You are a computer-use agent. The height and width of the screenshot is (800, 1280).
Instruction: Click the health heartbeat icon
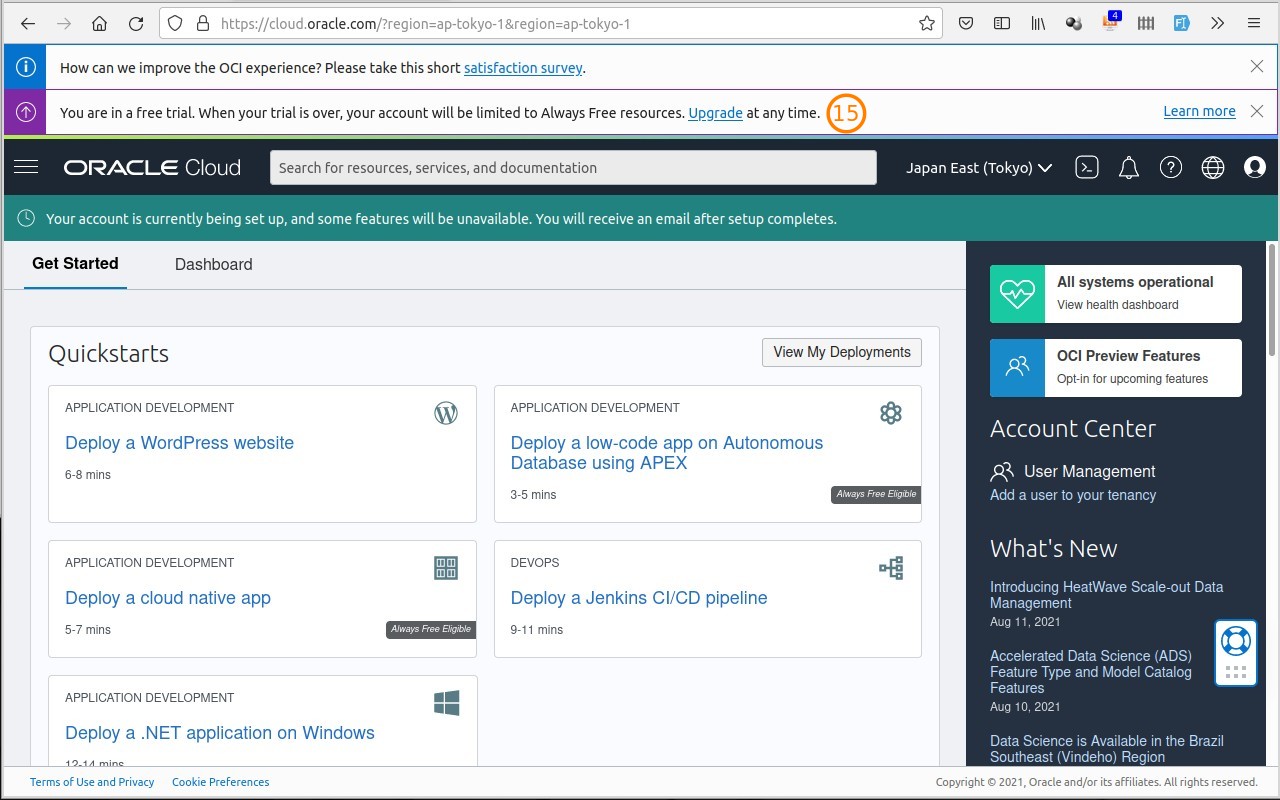coord(1017,294)
